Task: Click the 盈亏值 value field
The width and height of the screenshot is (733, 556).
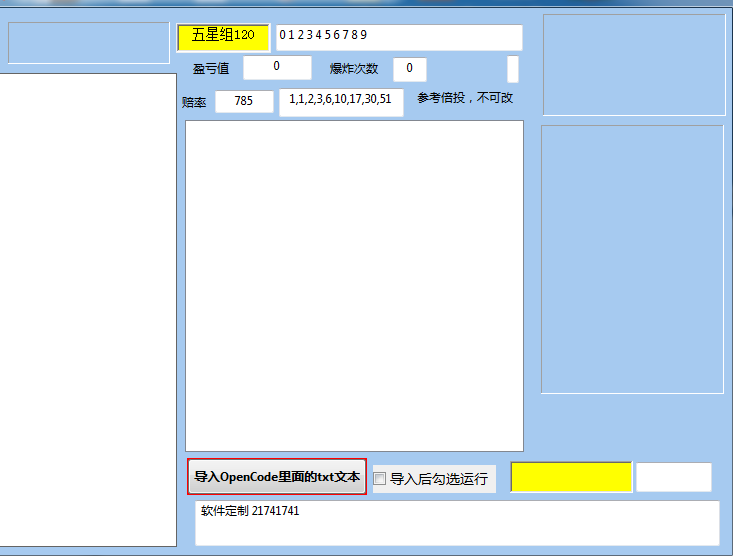Action: point(277,67)
